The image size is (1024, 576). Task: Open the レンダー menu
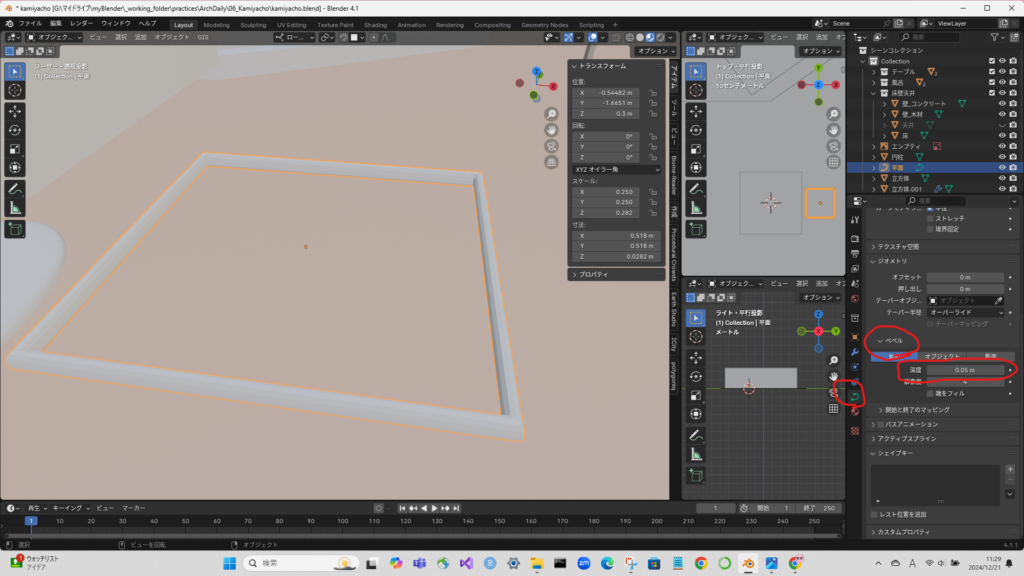[x=81, y=23]
